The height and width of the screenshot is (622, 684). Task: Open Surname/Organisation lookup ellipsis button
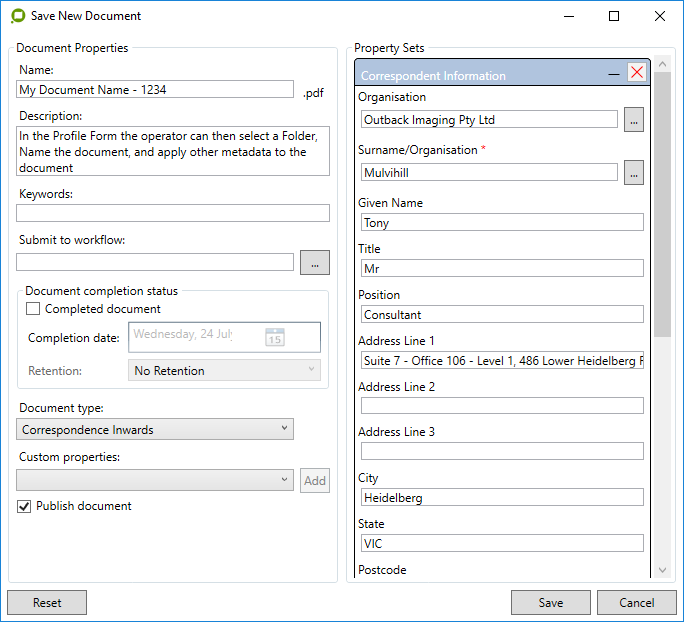coord(633,173)
